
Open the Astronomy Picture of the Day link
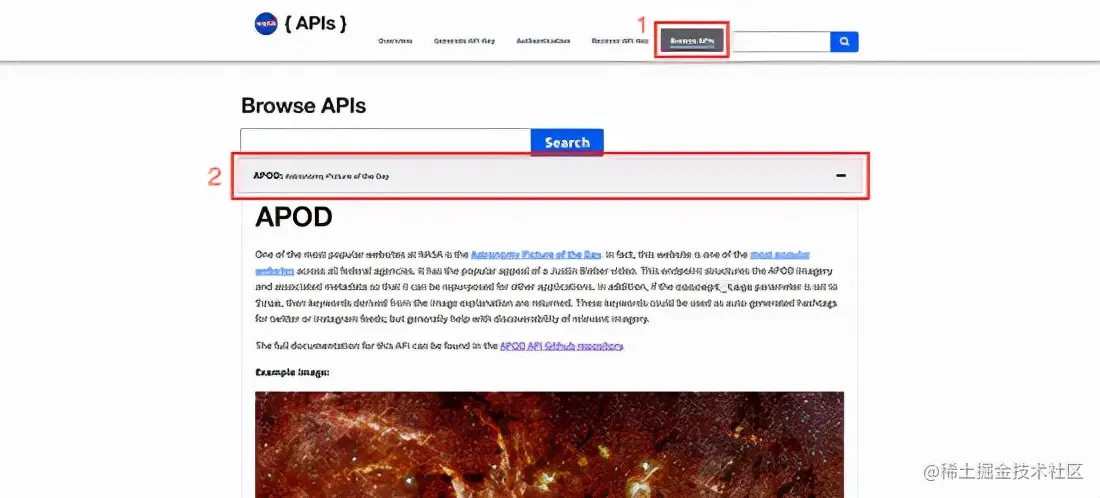point(536,255)
